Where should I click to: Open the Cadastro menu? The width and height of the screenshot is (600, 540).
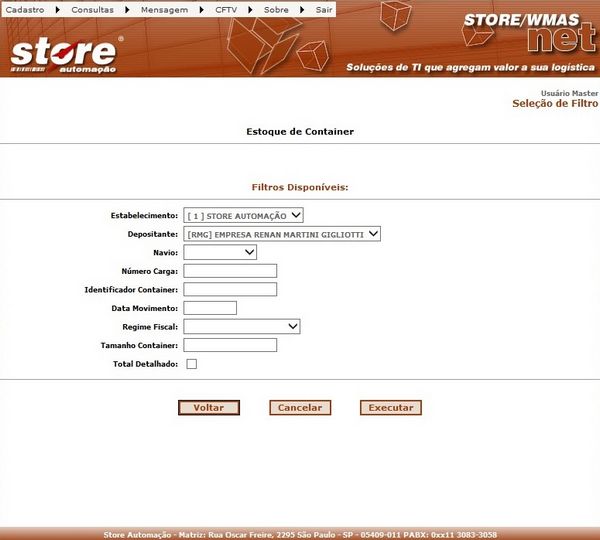(25, 8)
